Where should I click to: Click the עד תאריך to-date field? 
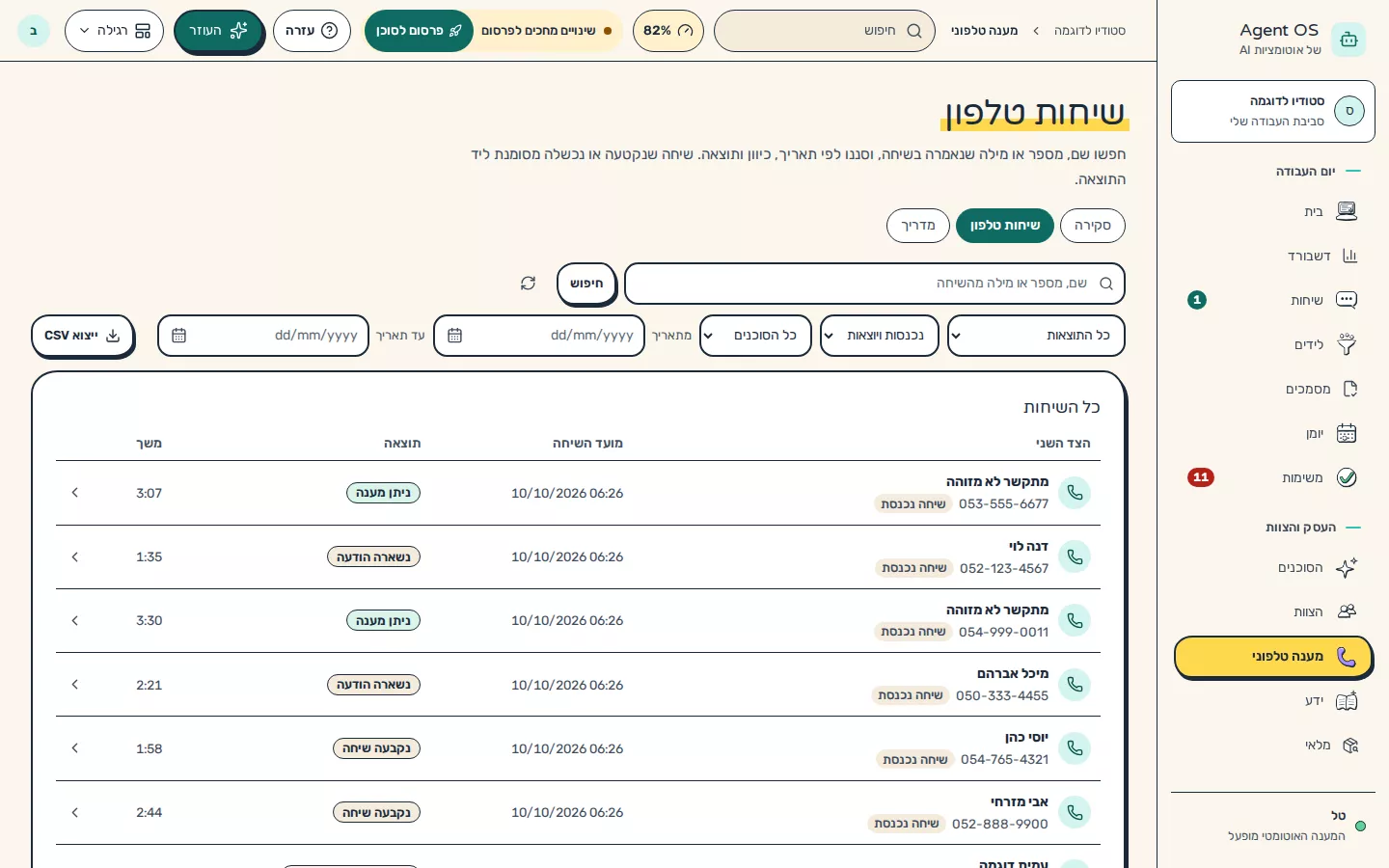pyautogui.click(x=263, y=336)
